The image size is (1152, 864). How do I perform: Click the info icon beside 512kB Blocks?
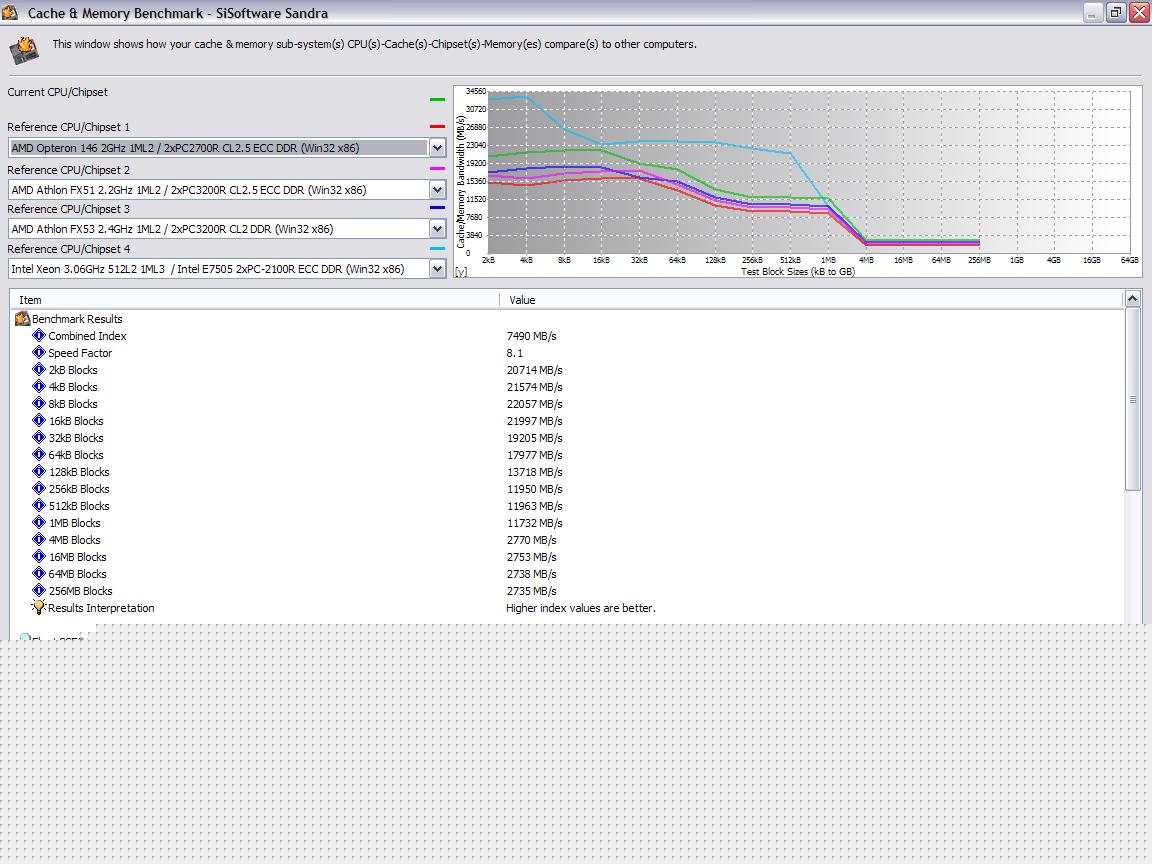[x=39, y=505]
